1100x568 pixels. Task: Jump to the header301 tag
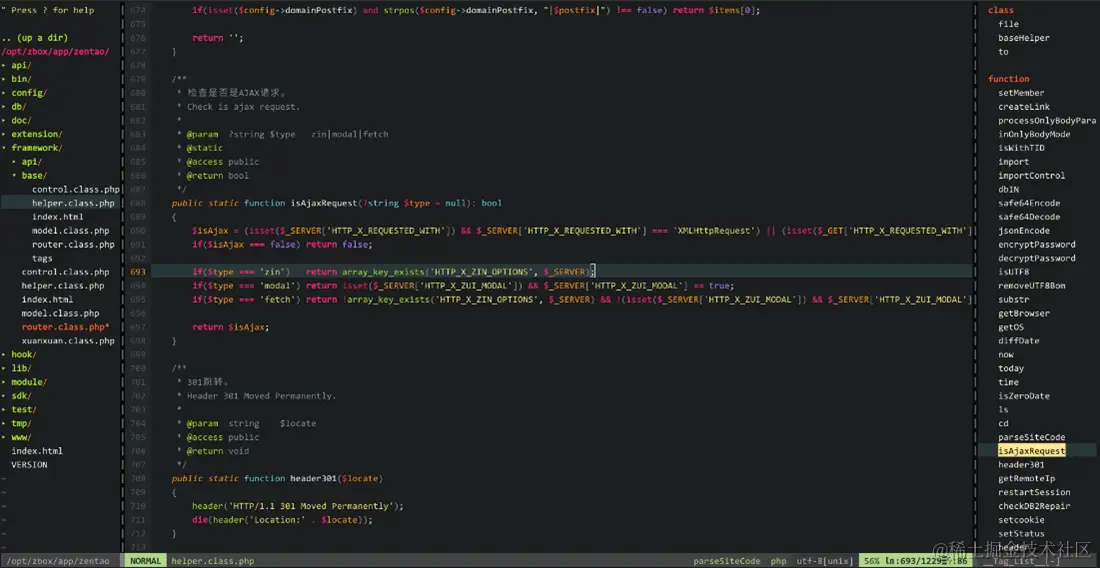click(x=1021, y=465)
